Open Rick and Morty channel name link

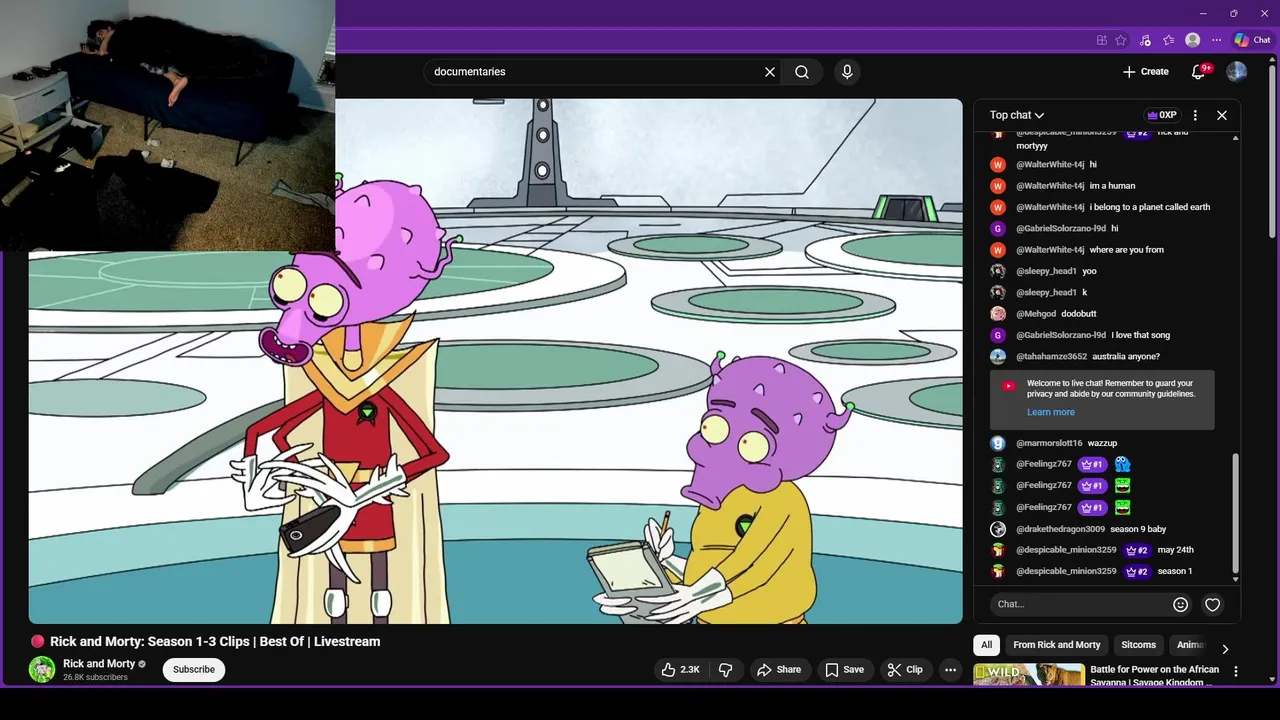coord(99,664)
